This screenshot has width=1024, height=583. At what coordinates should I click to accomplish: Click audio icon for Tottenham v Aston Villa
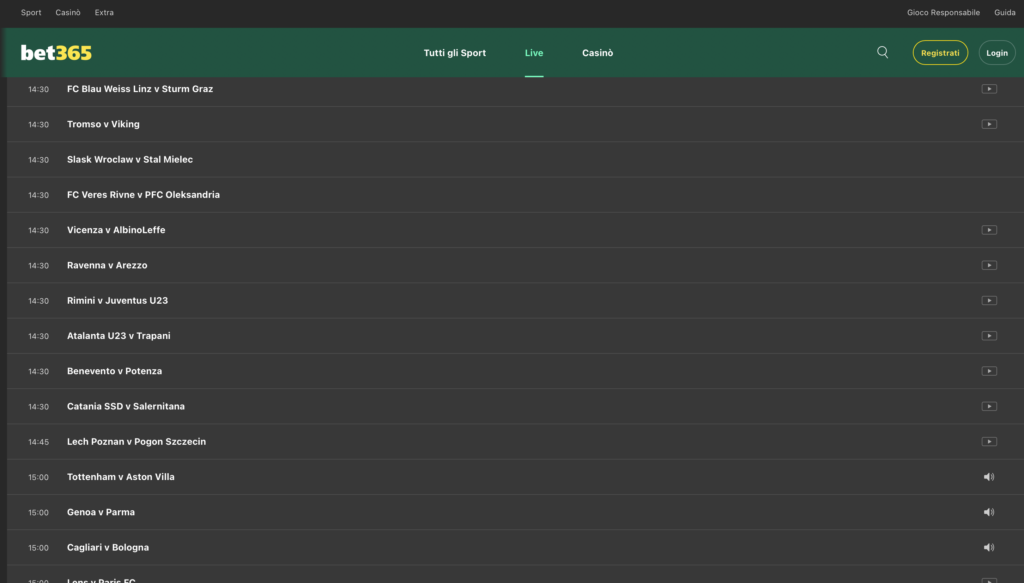[x=988, y=477]
